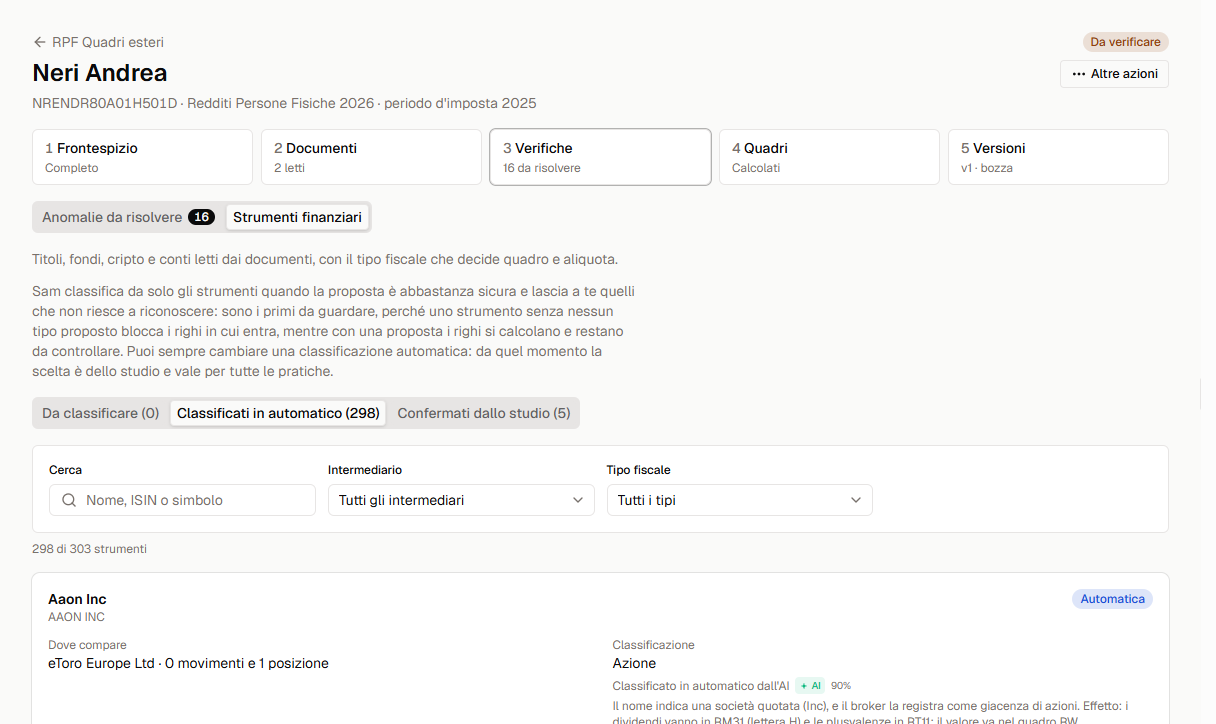
Task: Show Da classificare (0) instruments
Action: 100,413
